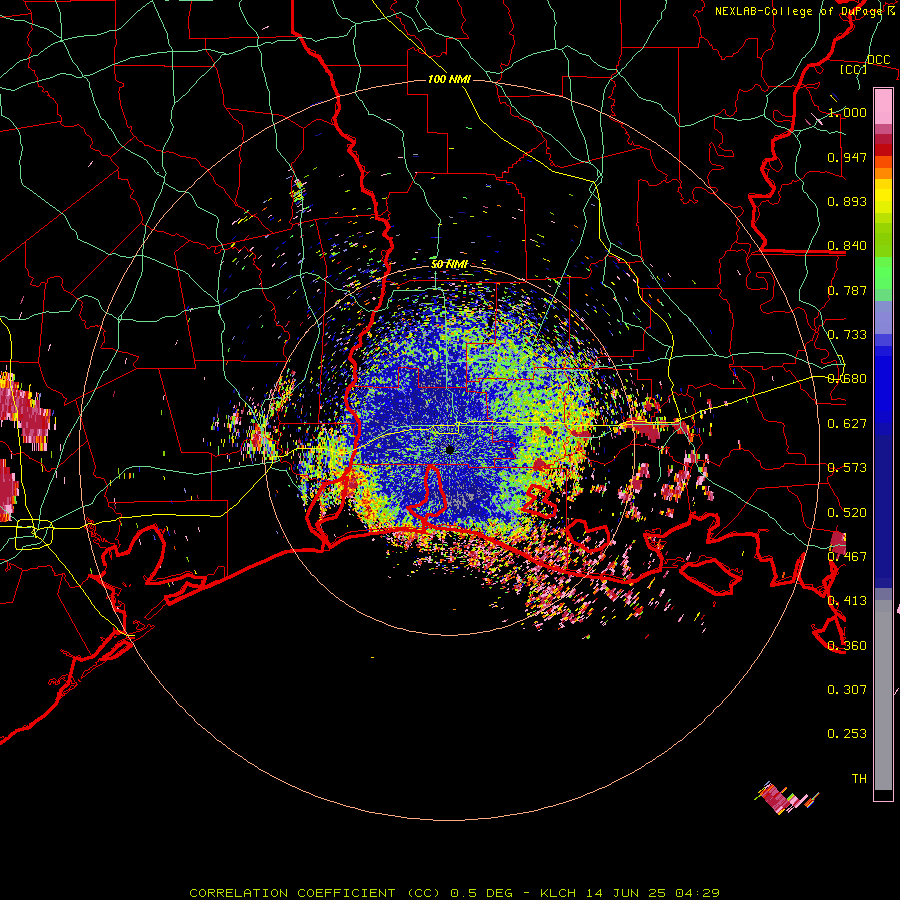Pick the pink segment atop the color bar

[883, 106]
